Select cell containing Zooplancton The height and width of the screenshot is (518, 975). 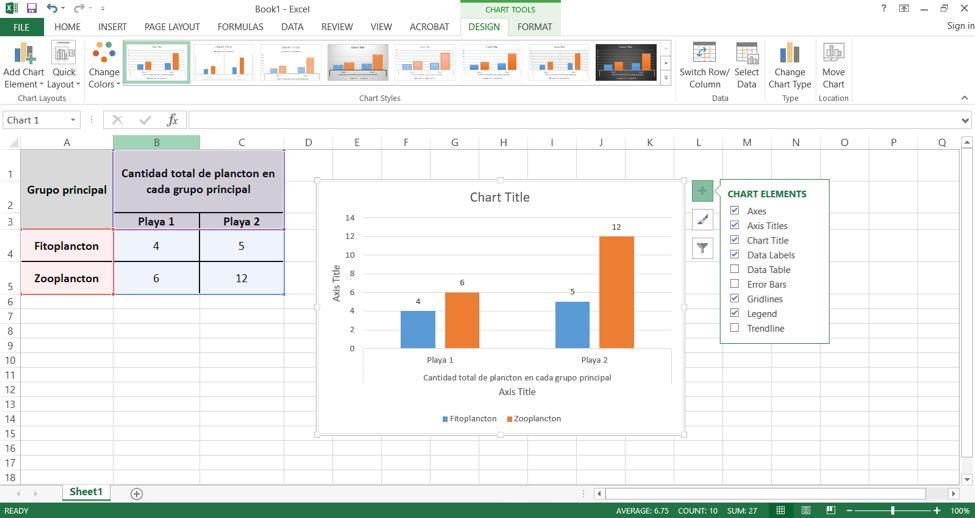[x=67, y=278]
